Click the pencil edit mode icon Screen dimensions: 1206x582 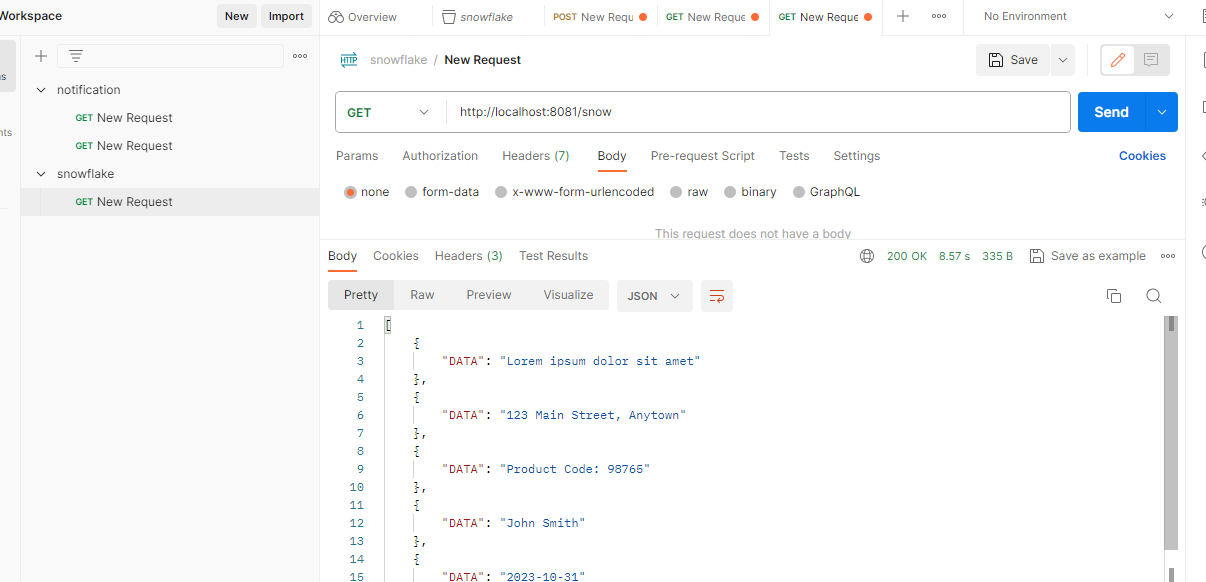click(x=1118, y=60)
